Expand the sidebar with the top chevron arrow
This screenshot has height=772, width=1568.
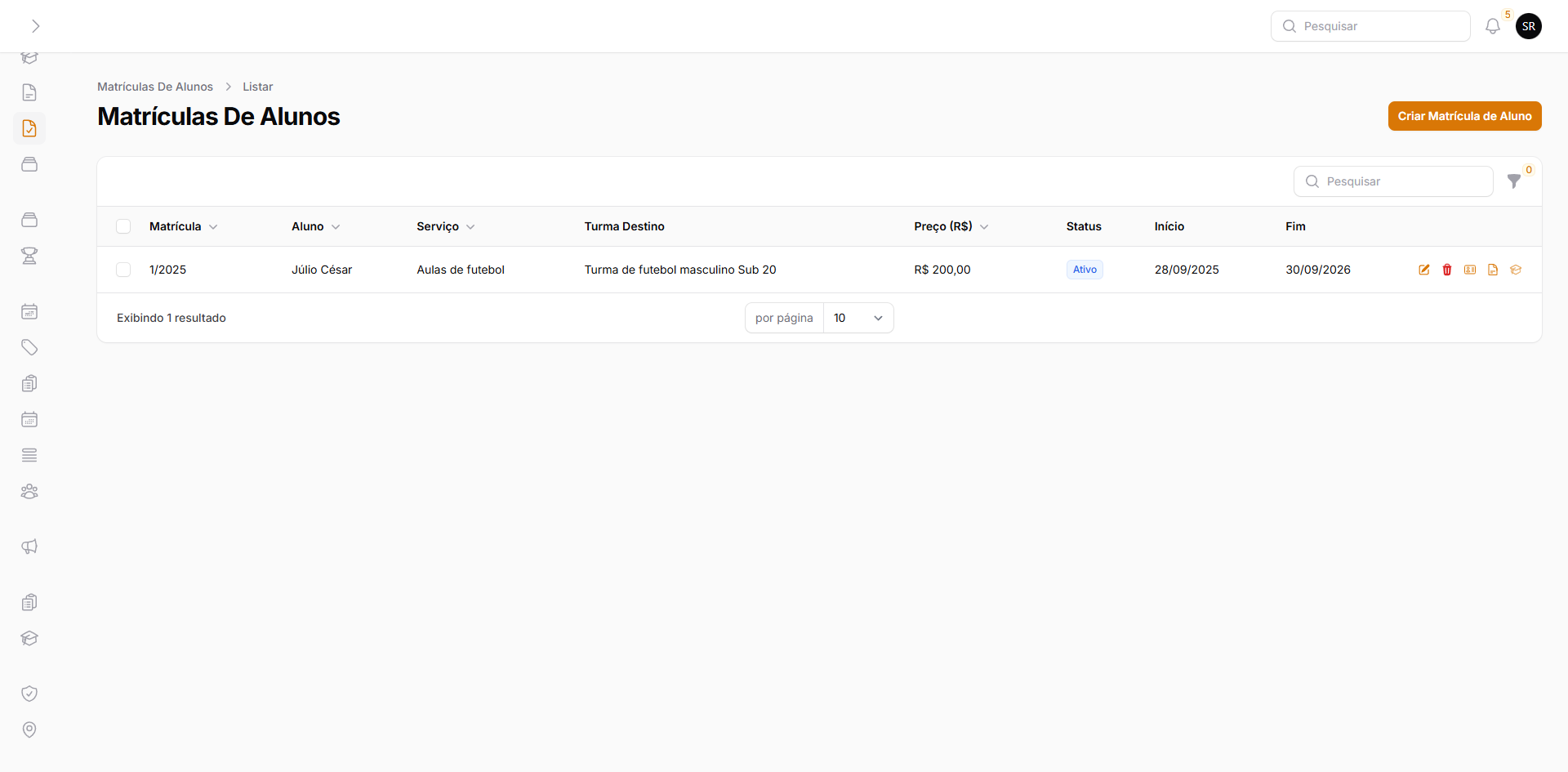click(x=35, y=26)
